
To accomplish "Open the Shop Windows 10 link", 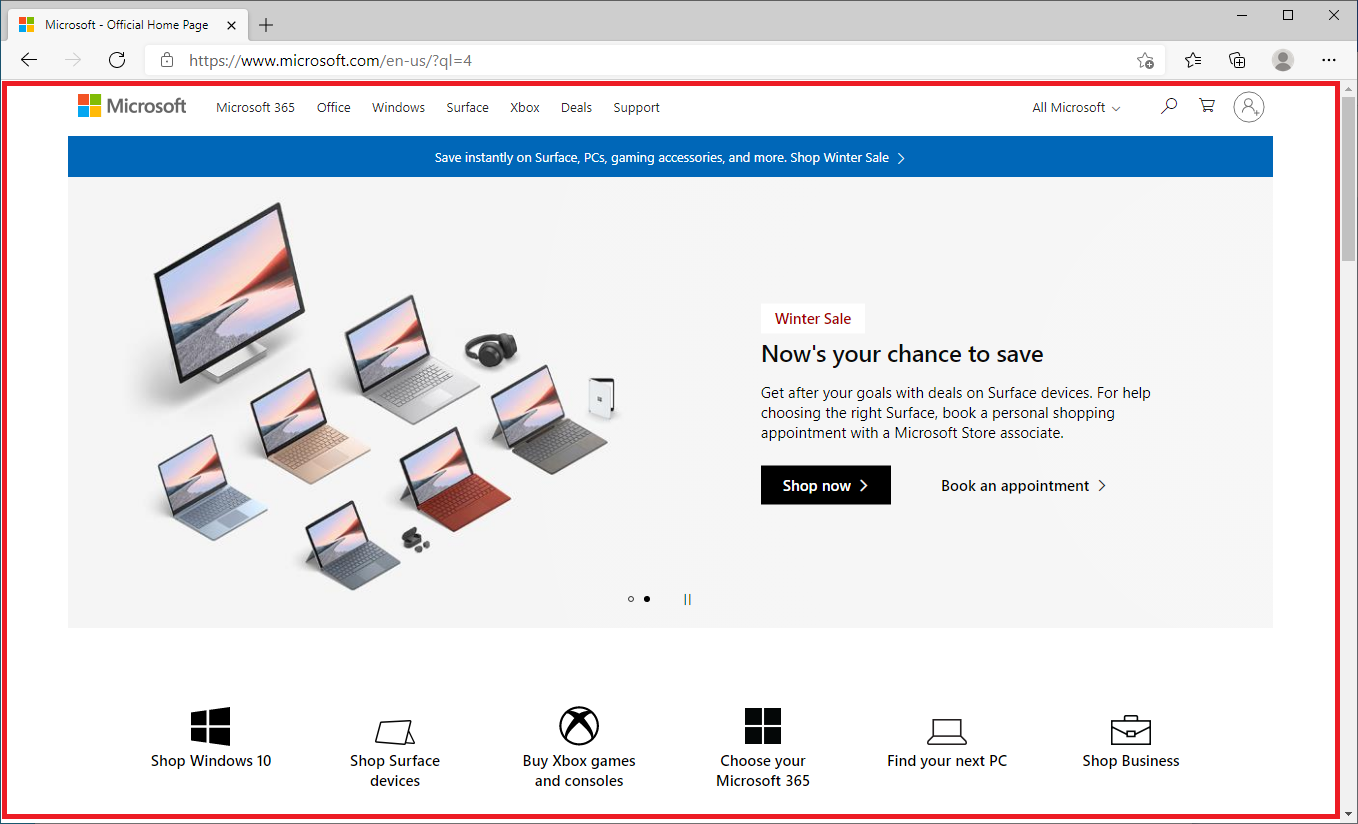I will pyautogui.click(x=211, y=761).
